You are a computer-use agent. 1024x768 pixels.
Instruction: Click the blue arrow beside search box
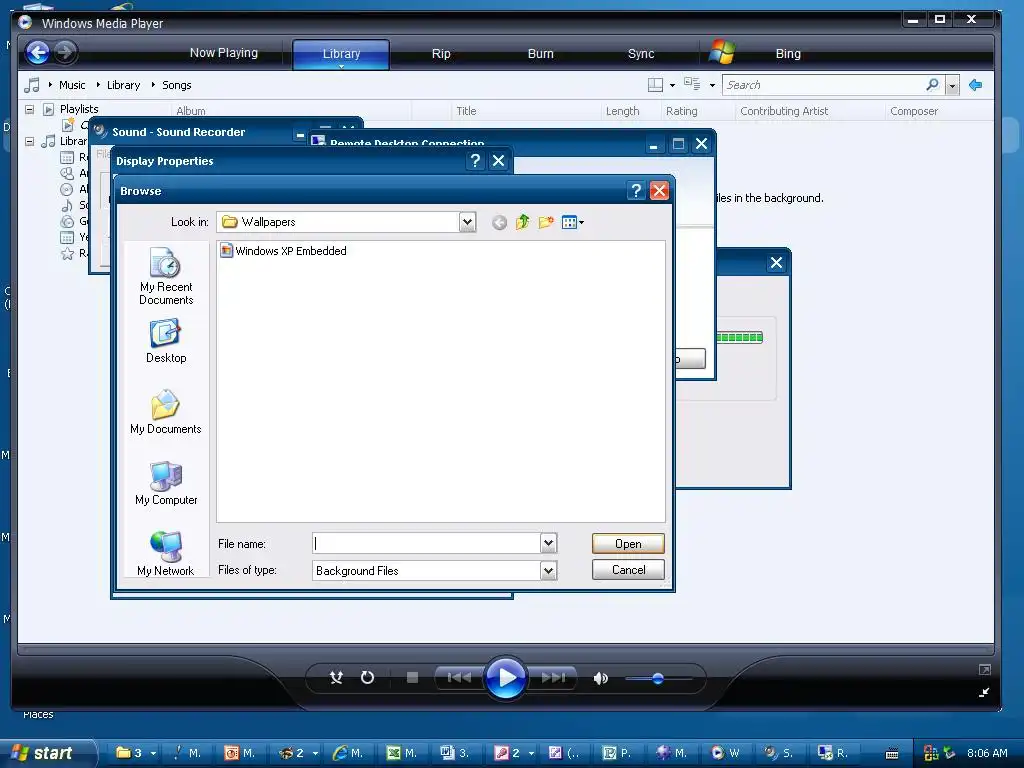pos(976,85)
